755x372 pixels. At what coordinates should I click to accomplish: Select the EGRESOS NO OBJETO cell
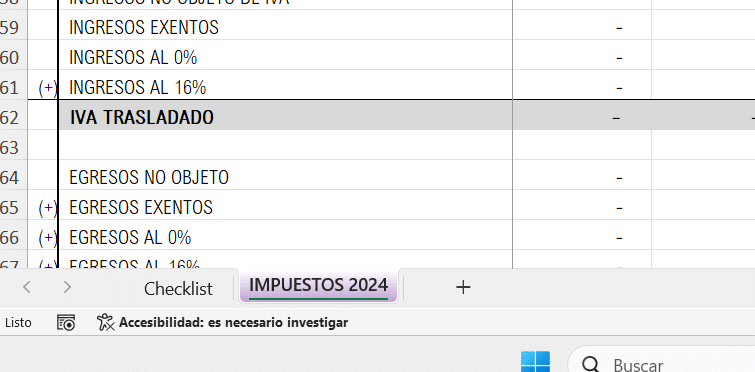pos(285,175)
